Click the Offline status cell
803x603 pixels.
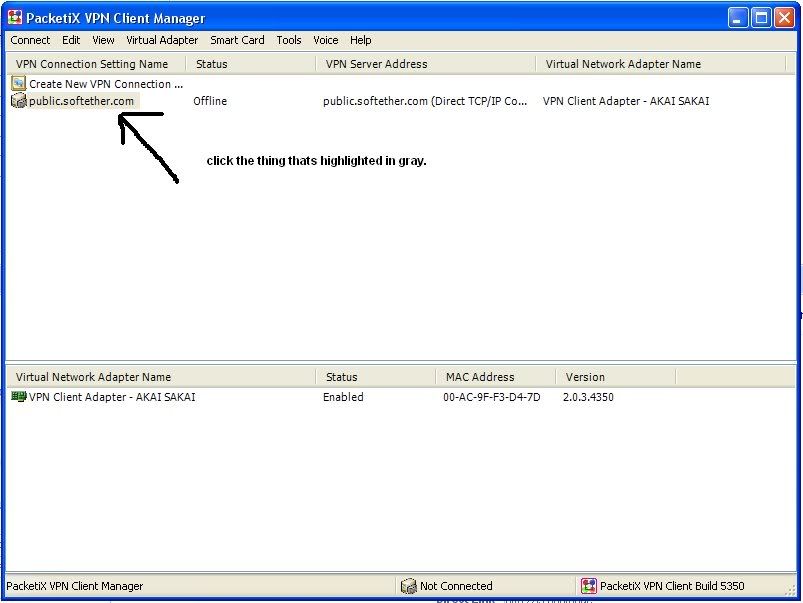pos(210,101)
